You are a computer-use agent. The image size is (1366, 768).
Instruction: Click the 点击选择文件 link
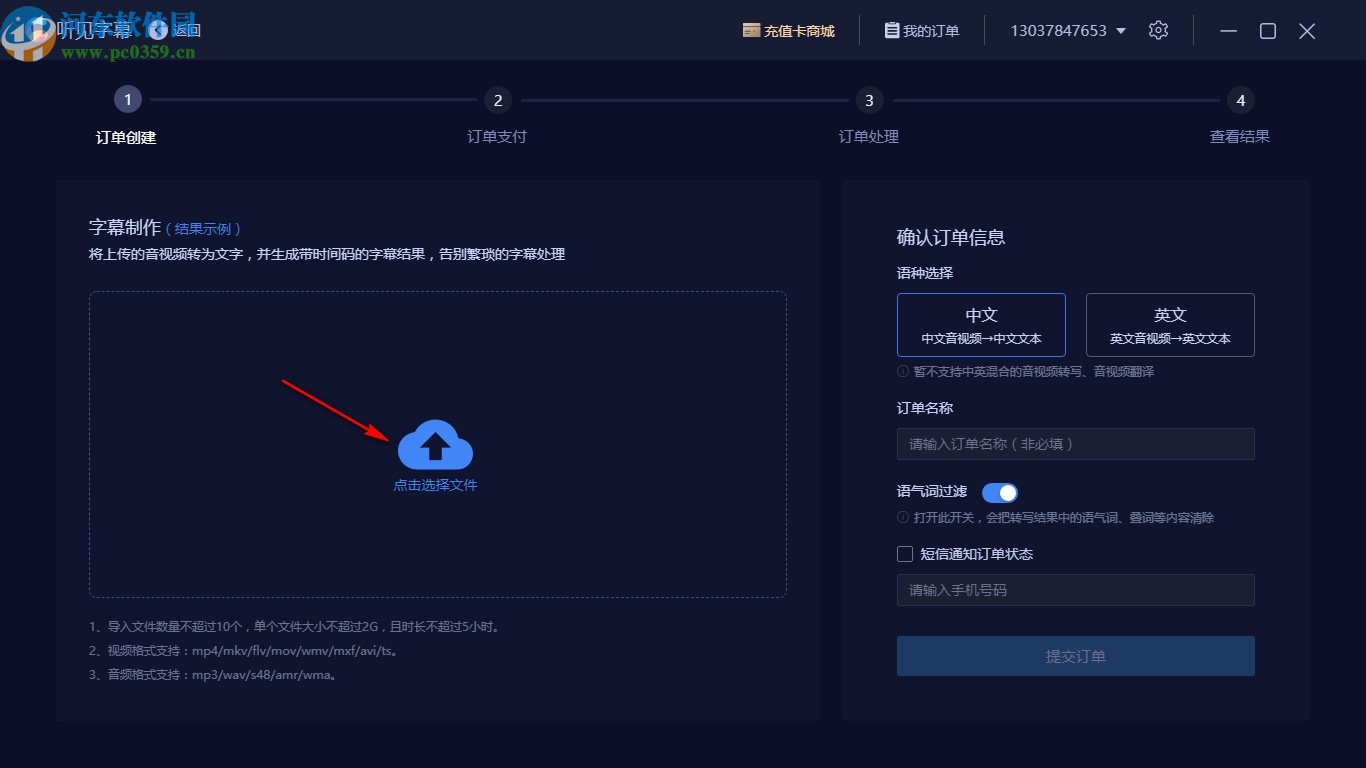click(x=435, y=485)
